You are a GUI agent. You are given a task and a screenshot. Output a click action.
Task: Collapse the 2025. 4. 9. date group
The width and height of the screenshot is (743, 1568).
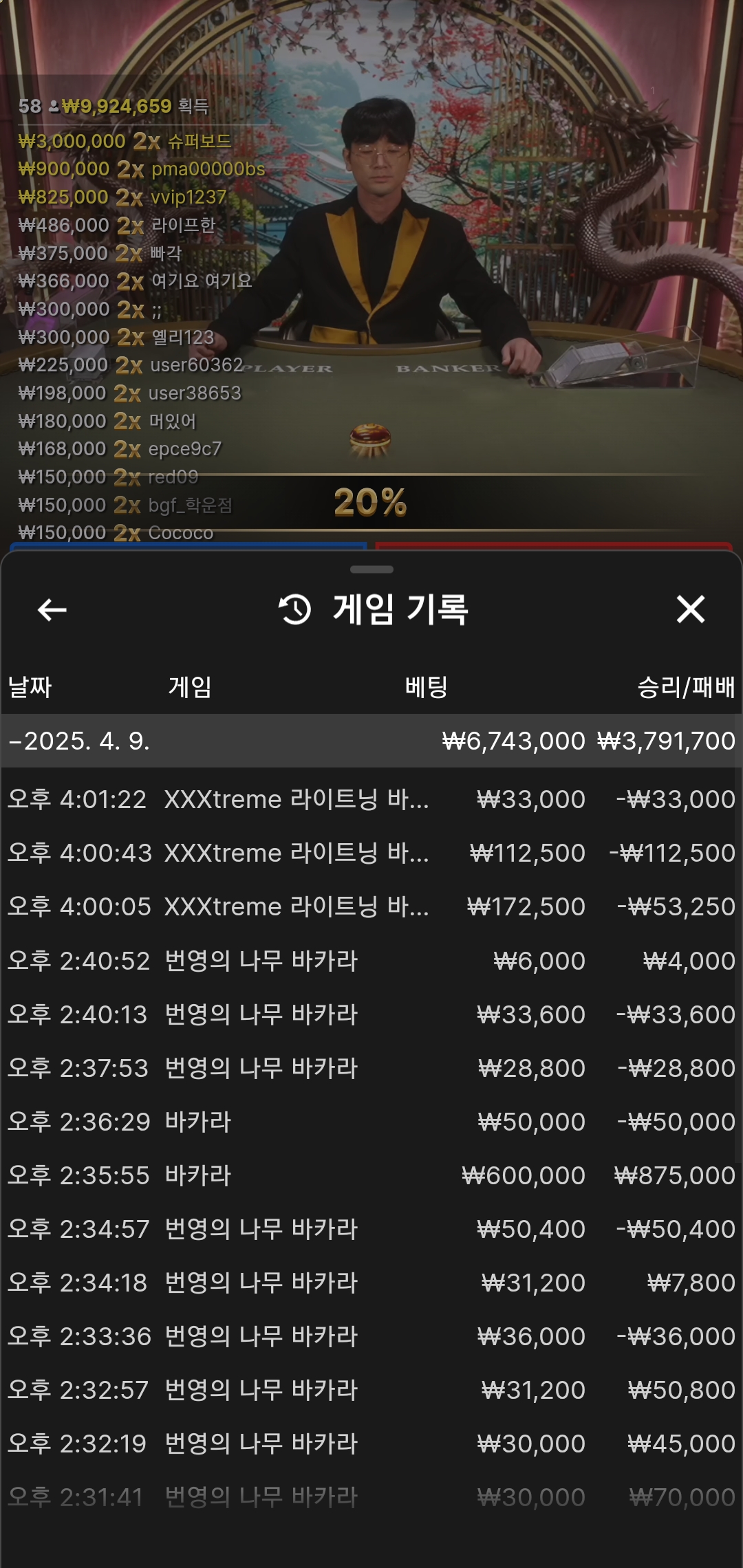(x=371, y=741)
